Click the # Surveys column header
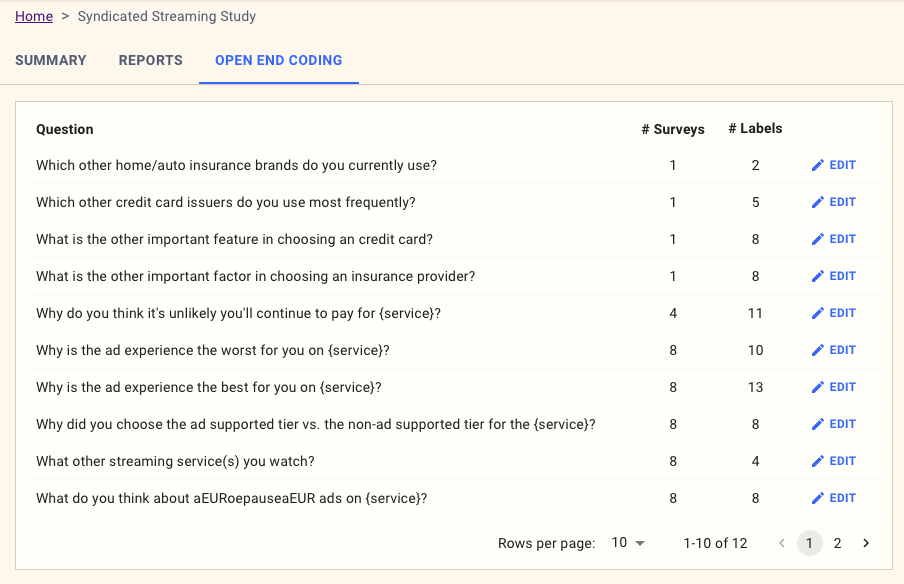The image size is (904, 584). tap(673, 129)
